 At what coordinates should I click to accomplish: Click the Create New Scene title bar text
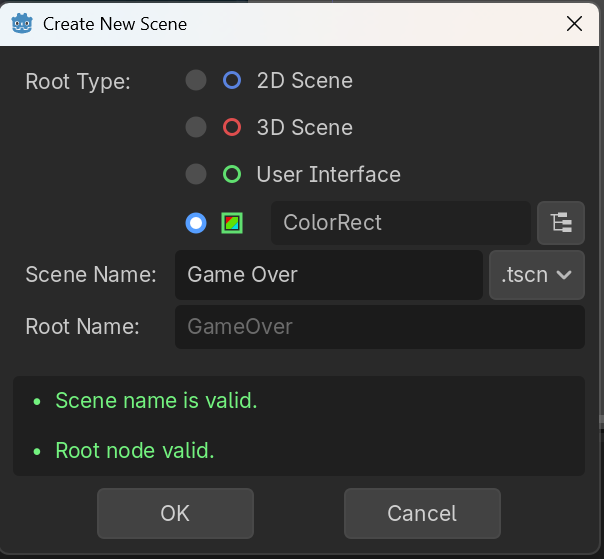(x=115, y=23)
